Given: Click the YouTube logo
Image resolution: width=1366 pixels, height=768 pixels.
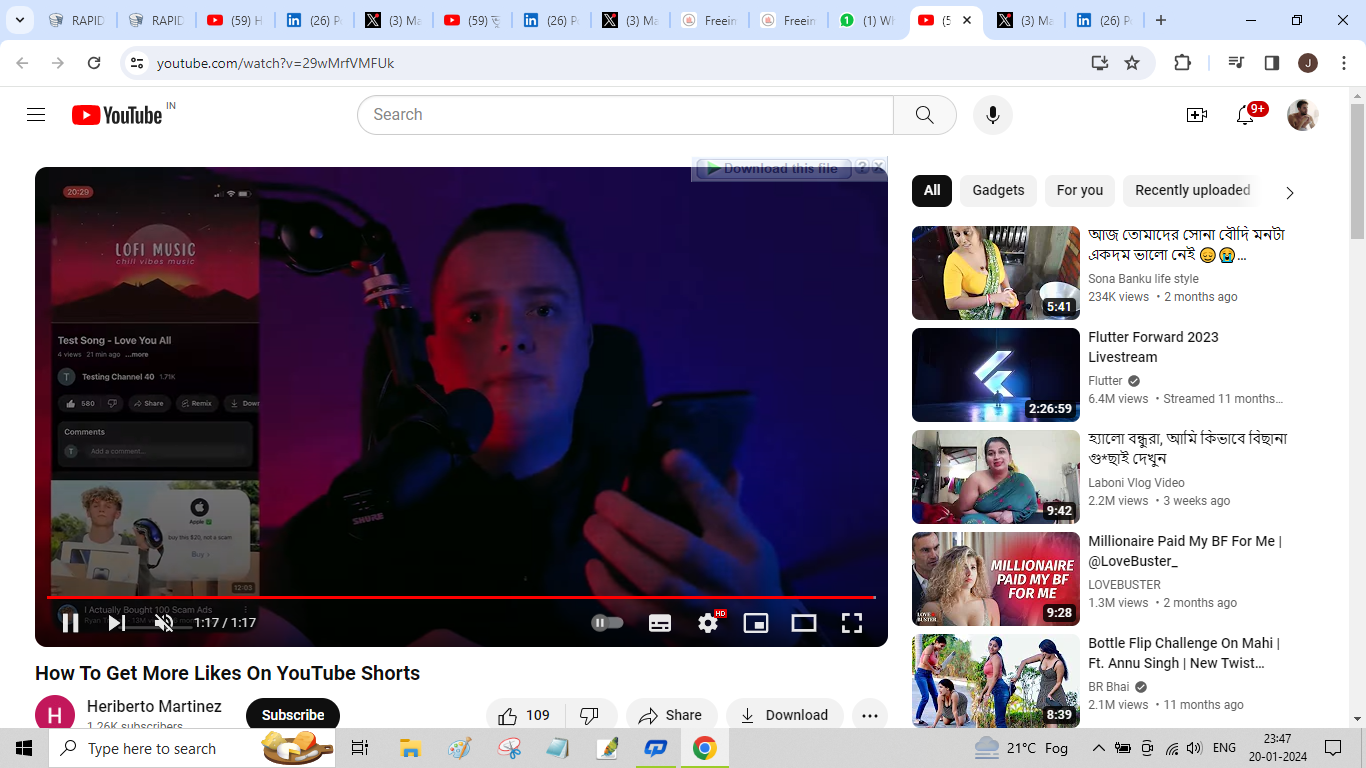Looking at the screenshot, I should pyautogui.click(x=117, y=115).
